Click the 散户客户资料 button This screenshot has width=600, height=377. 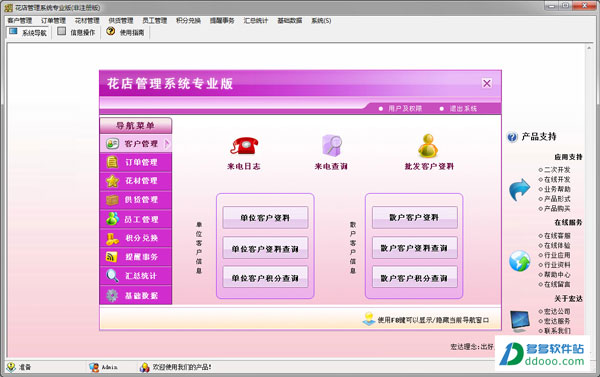414,217
